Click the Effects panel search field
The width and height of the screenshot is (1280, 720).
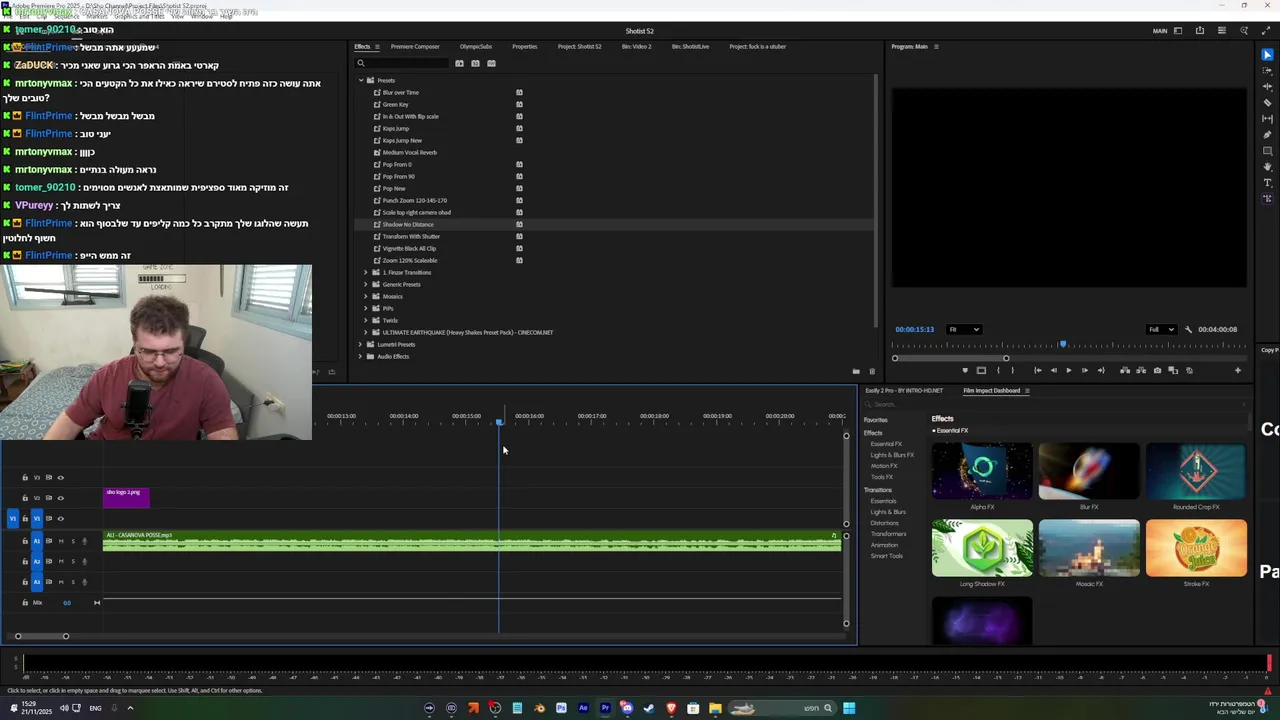400,63
